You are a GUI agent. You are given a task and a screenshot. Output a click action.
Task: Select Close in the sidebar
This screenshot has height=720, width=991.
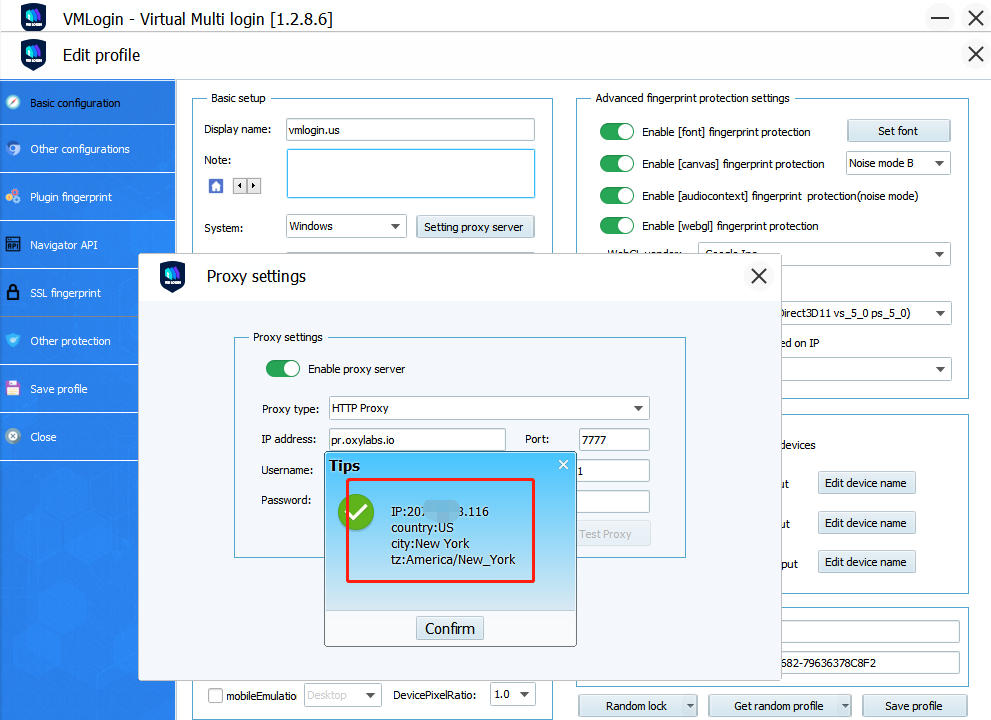[70, 437]
